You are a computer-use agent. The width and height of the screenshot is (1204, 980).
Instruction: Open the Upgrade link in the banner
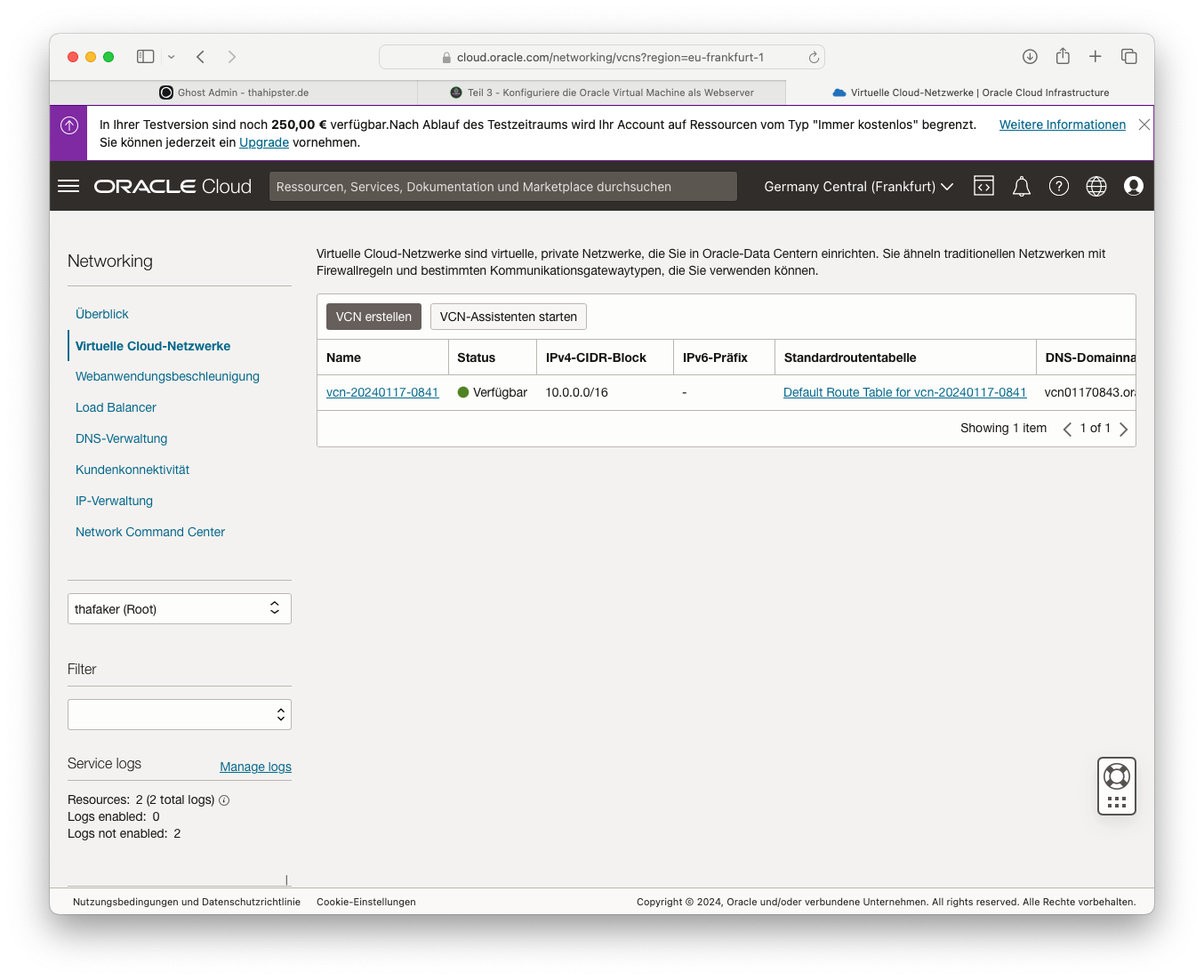click(263, 142)
